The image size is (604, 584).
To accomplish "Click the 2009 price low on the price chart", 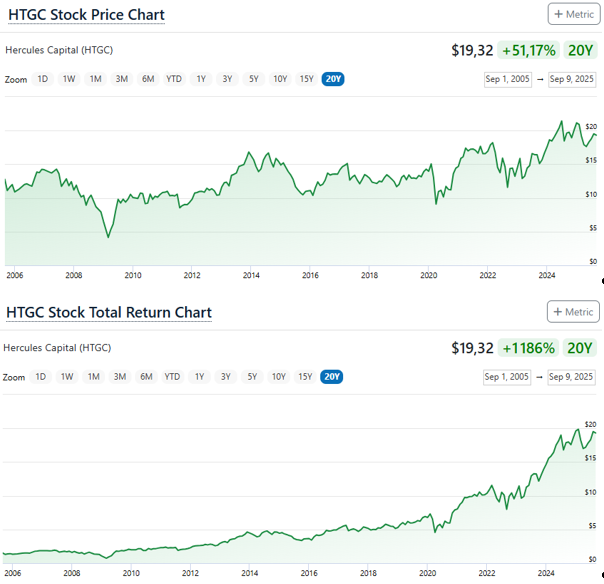I will pyautogui.click(x=108, y=237).
